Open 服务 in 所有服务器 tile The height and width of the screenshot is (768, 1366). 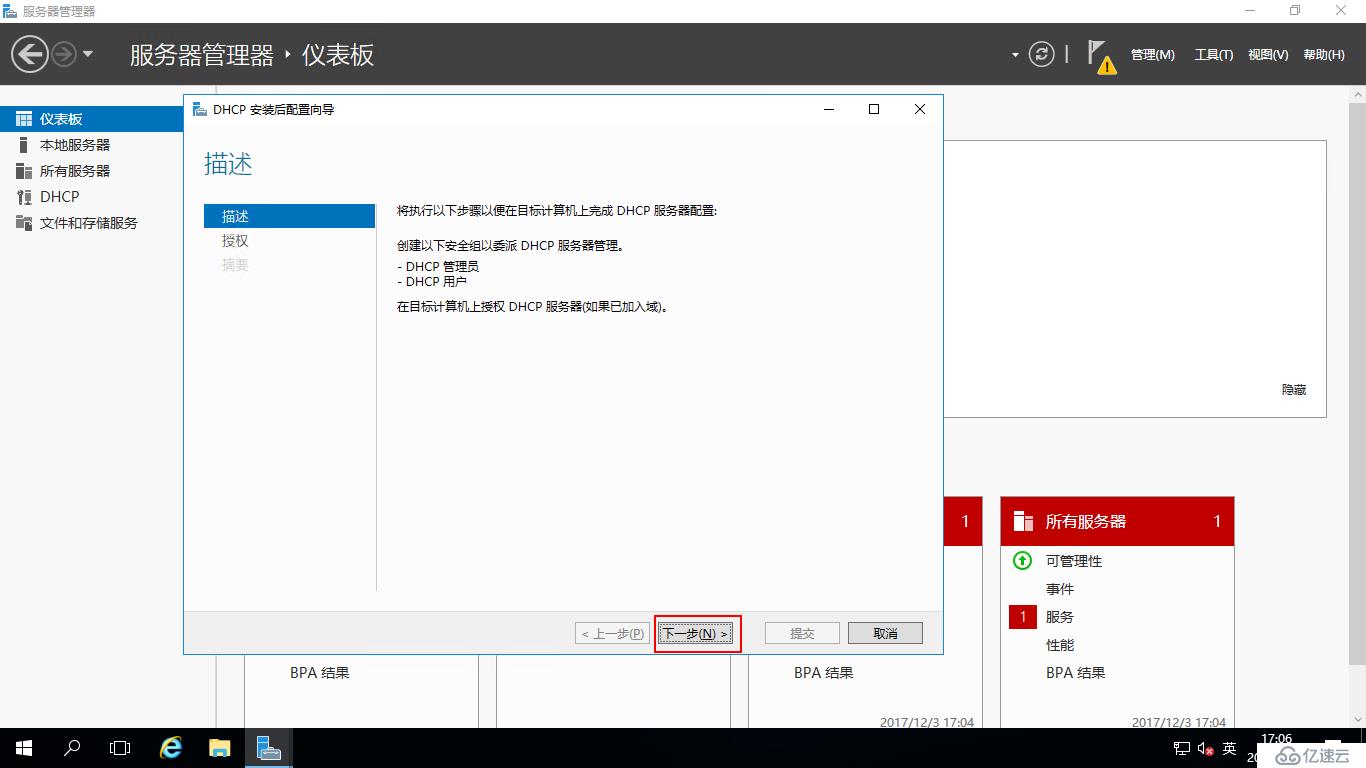[1060, 617]
